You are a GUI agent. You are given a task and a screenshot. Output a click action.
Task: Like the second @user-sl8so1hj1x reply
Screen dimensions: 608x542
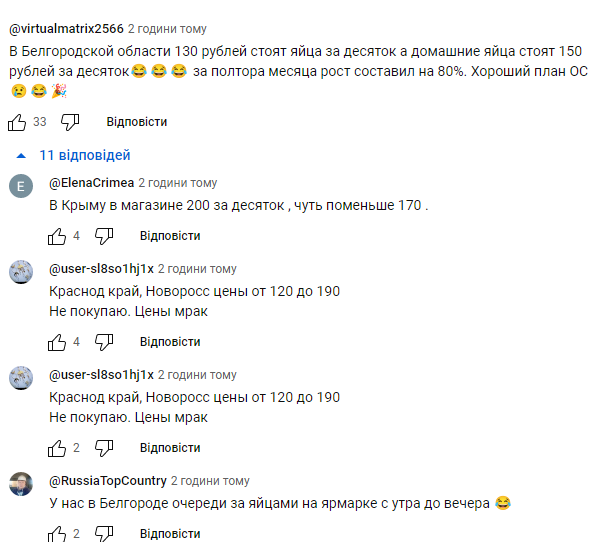tap(57, 448)
